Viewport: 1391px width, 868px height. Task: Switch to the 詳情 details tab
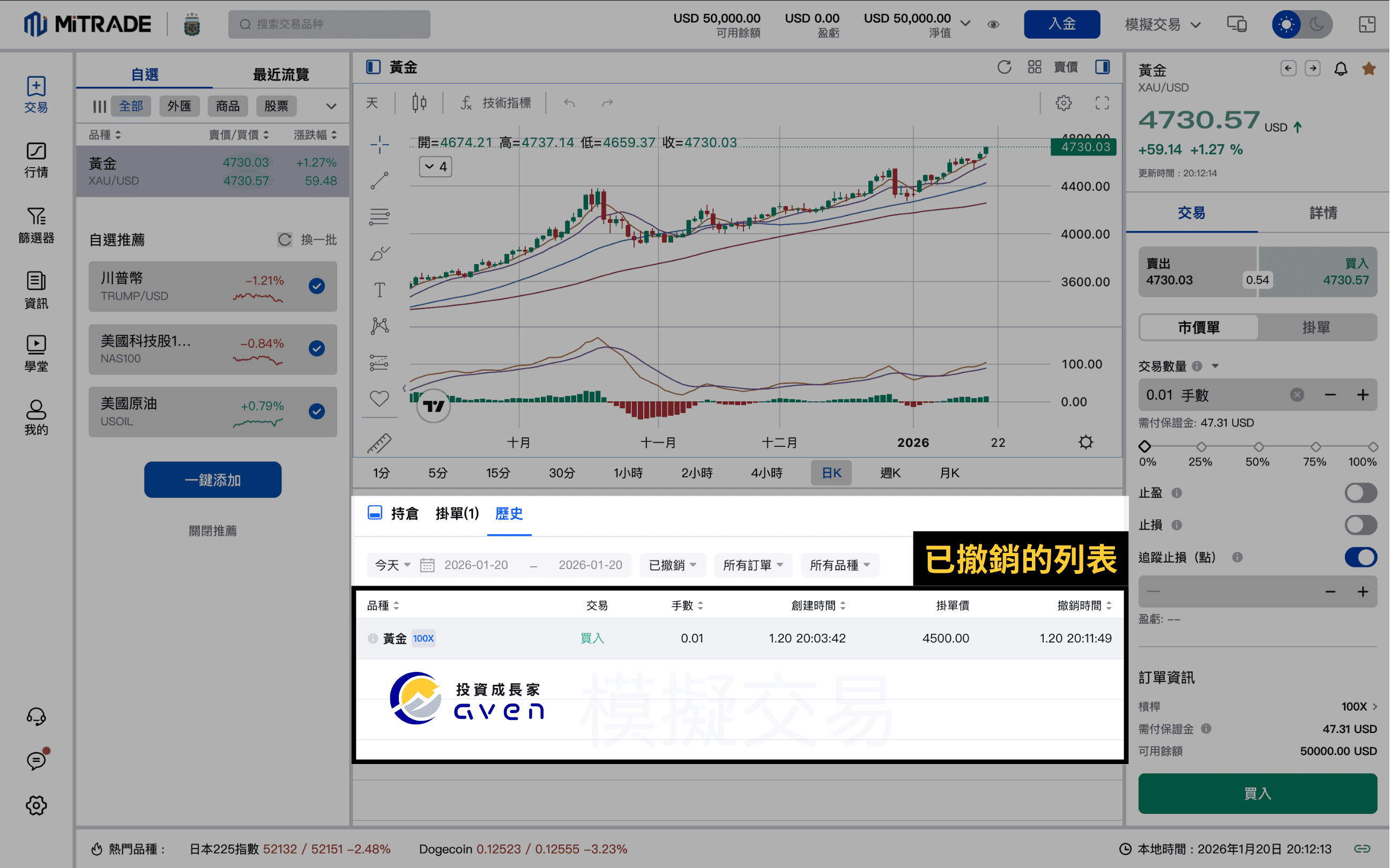click(x=1324, y=213)
